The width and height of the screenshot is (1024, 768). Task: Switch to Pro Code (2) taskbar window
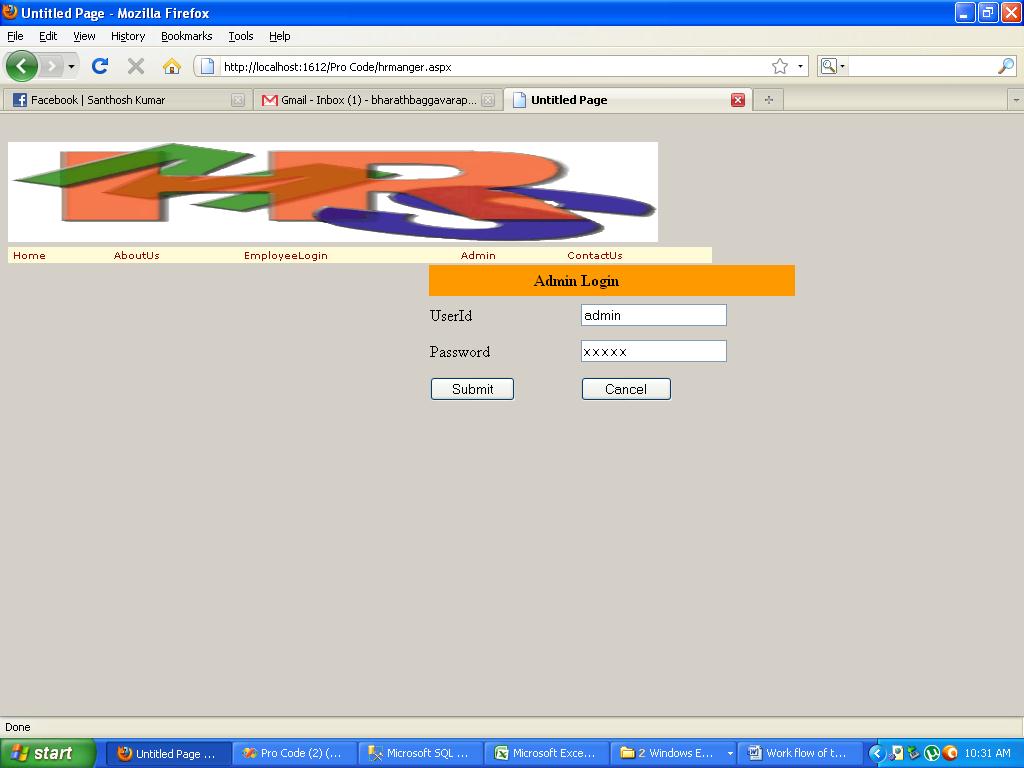pyautogui.click(x=295, y=753)
